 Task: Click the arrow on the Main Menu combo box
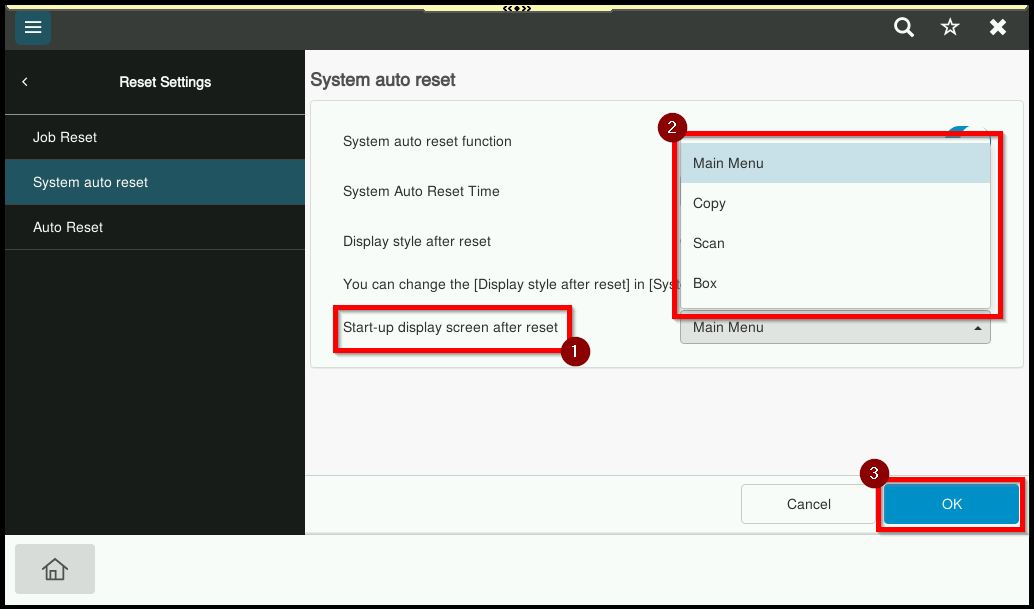click(977, 328)
